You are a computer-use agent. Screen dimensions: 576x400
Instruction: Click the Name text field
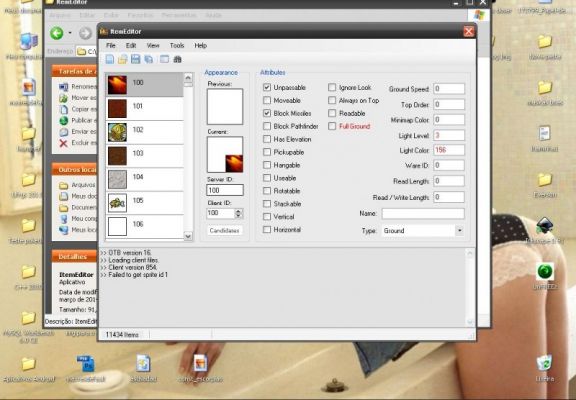(x=423, y=213)
